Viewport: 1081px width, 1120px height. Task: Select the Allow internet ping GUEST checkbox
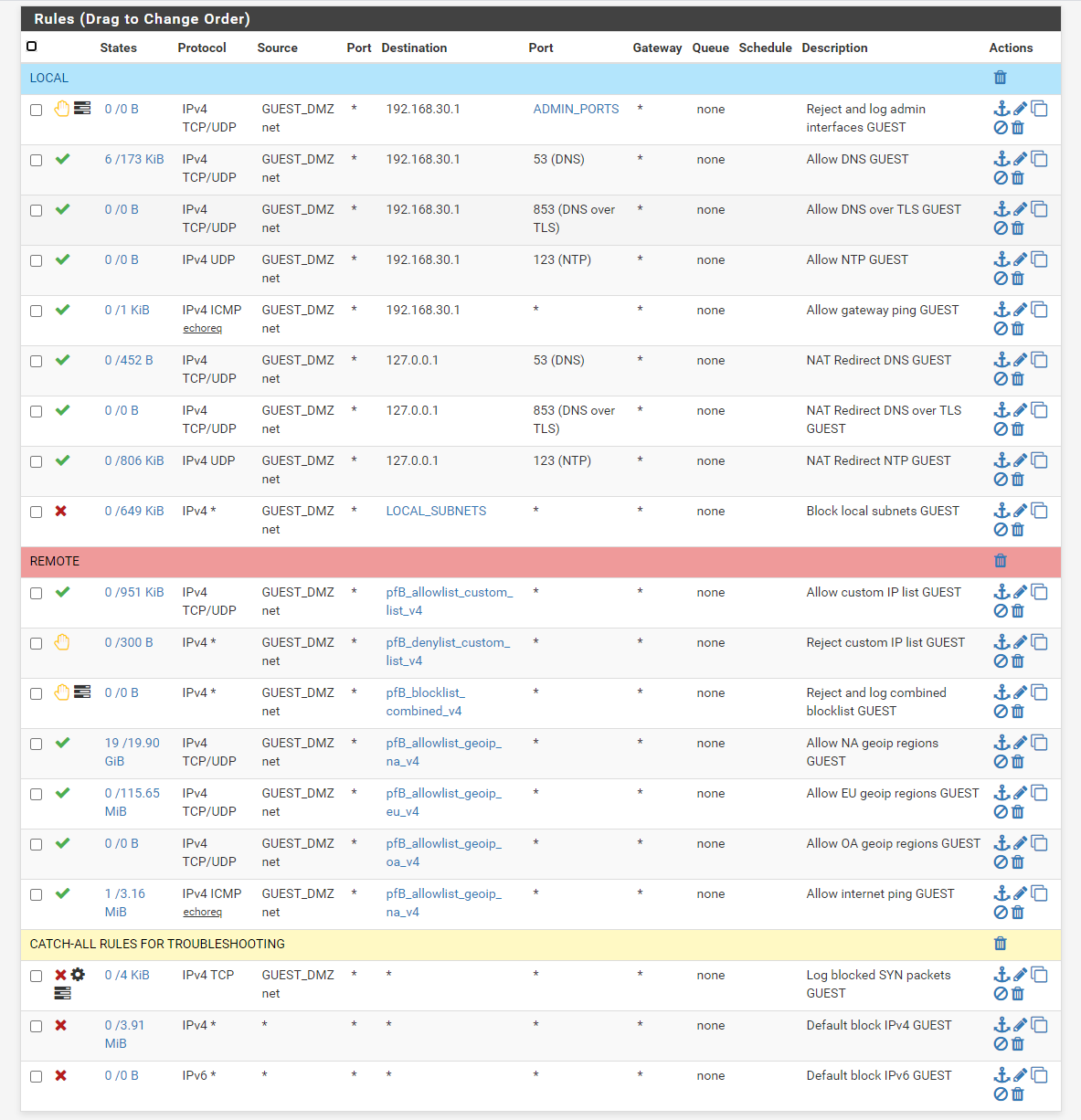[x=36, y=894]
